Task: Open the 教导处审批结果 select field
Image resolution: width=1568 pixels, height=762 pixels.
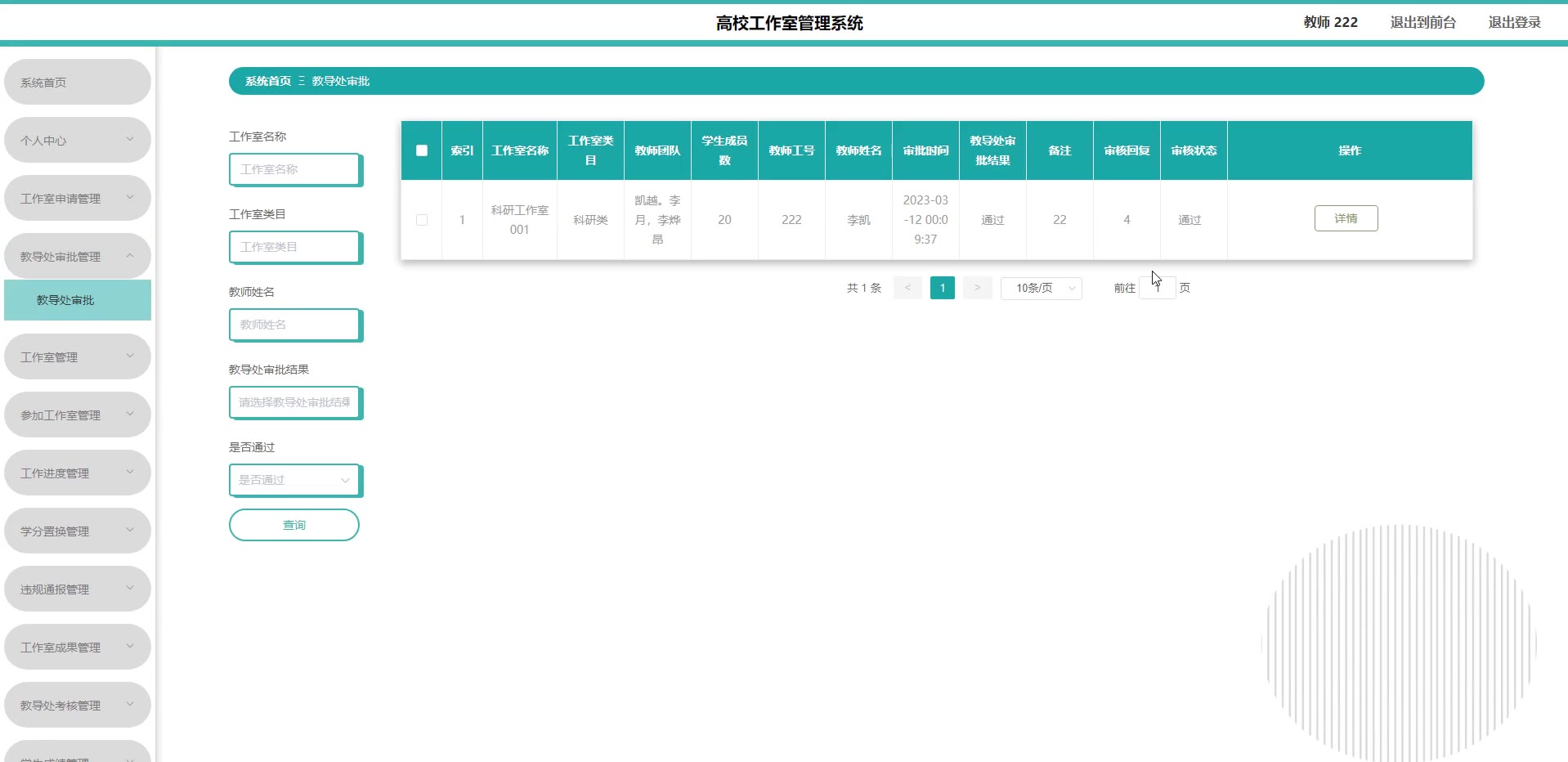Action: [x=294, y=402]
